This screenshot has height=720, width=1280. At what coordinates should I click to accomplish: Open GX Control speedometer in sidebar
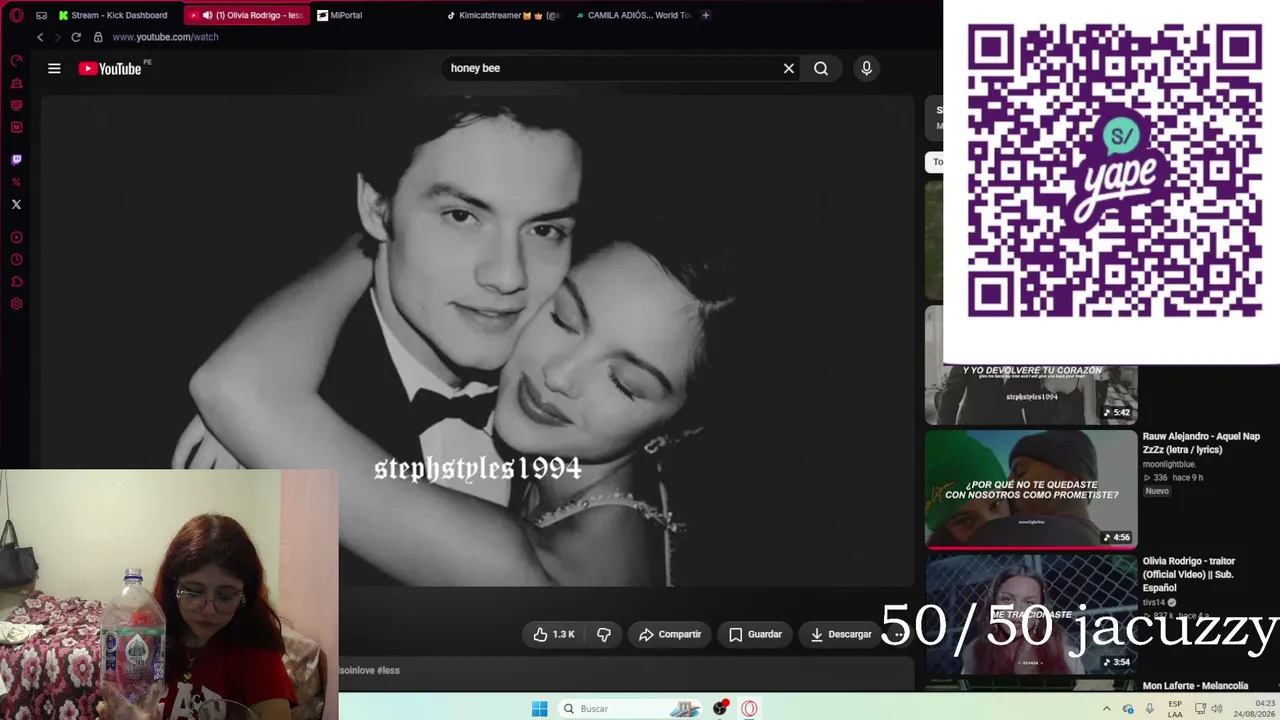pos(16,61)
